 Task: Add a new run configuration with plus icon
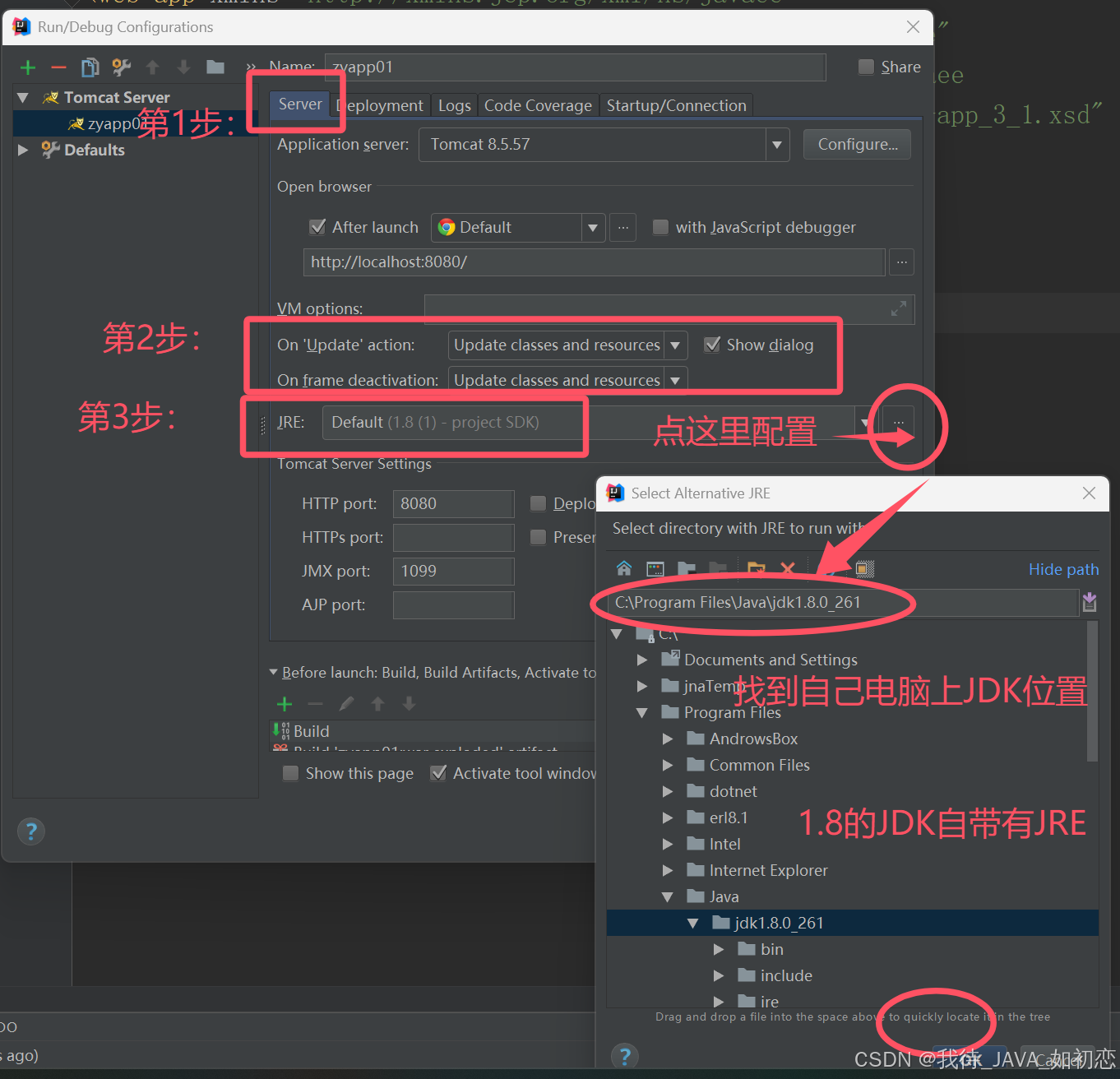pos(28,67)
